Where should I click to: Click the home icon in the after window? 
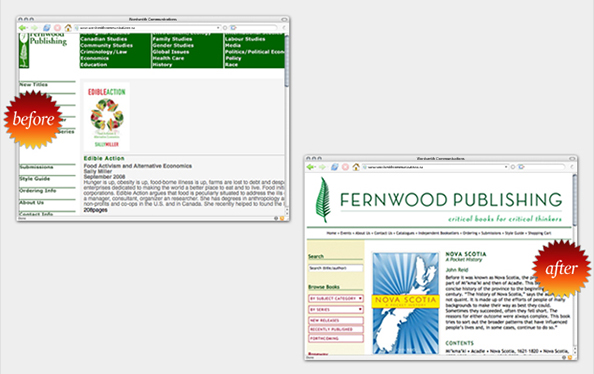(356, 167)
